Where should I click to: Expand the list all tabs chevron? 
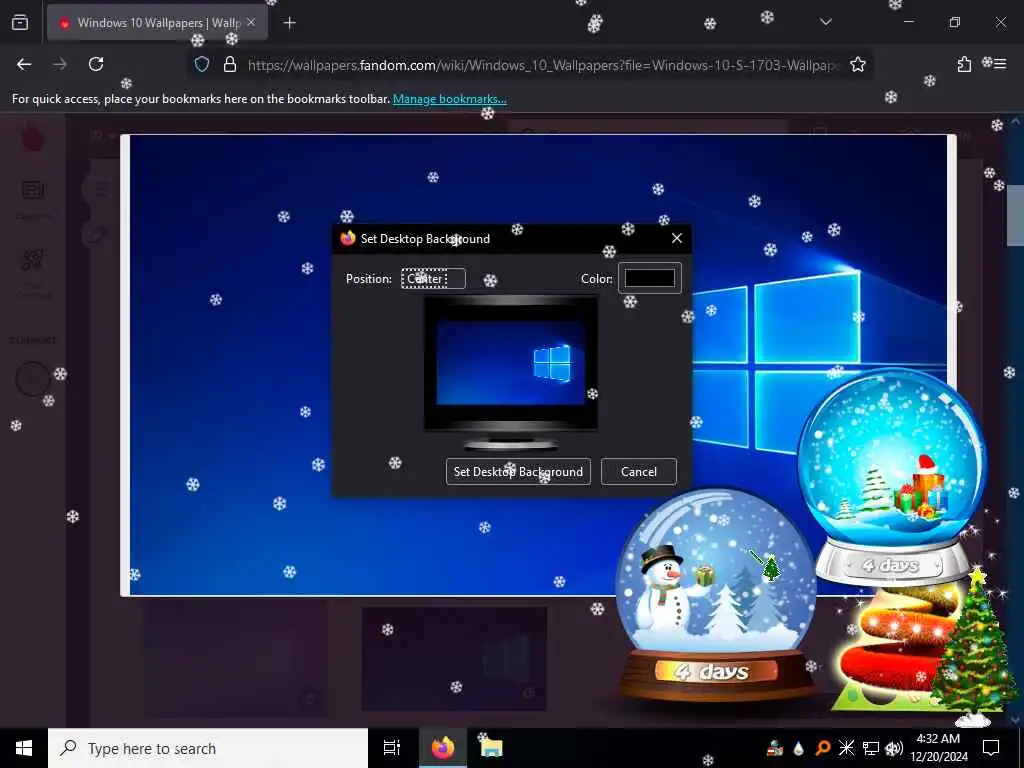[x=825, y=22]
